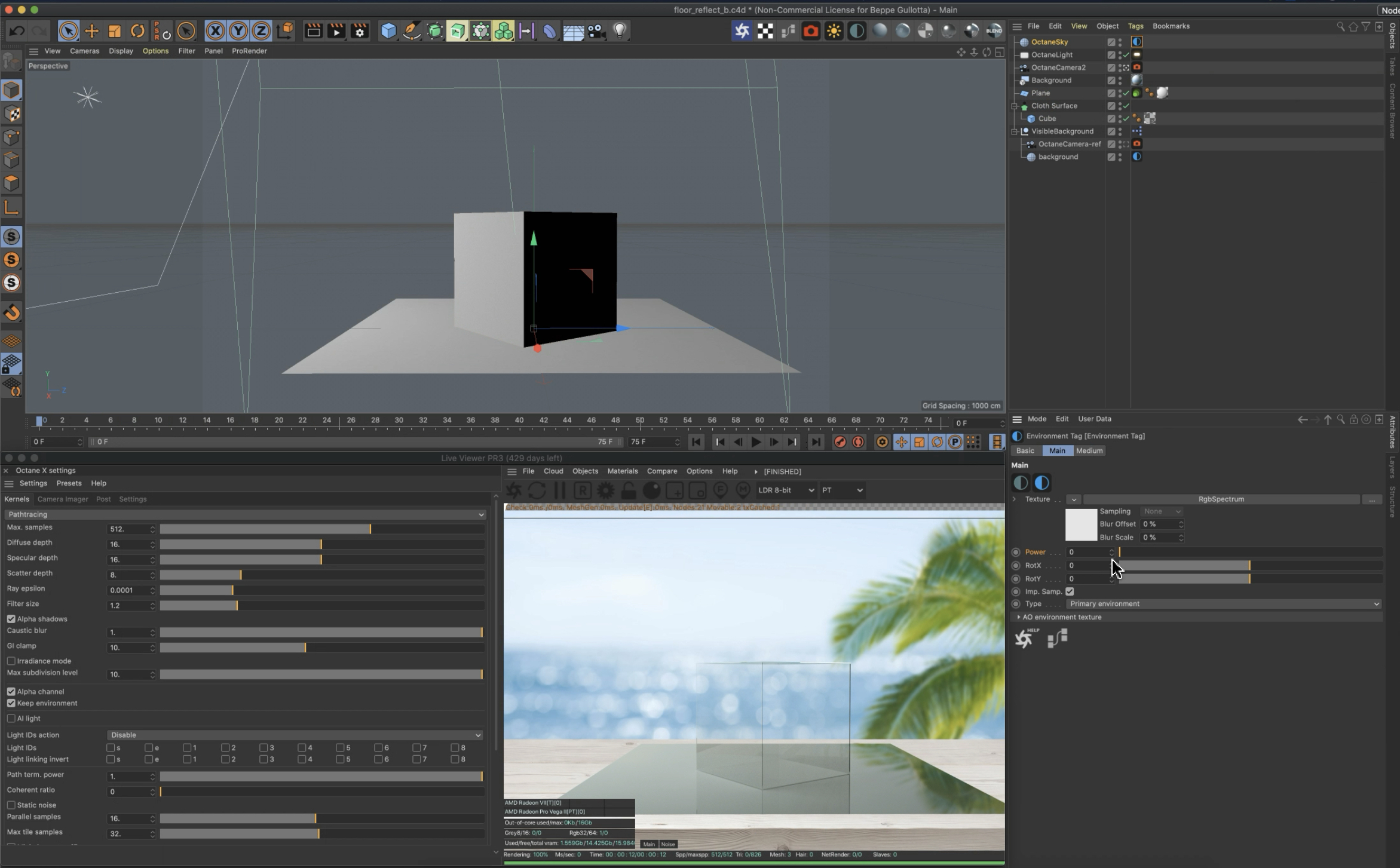Disable the Alpha shadows checkbox
1400x868 pixels.
11,619
